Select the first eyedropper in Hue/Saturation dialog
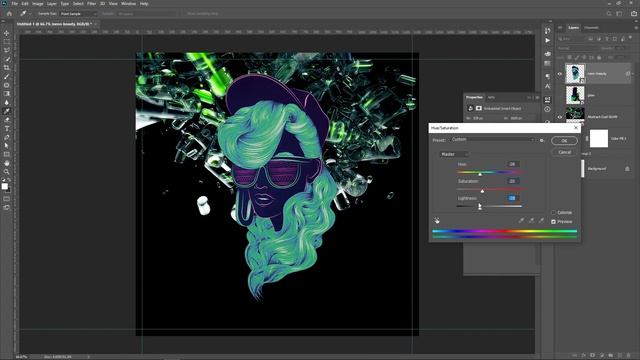Image resolution: width=640 pixels, height=360 pixels. tap(521, 220)
